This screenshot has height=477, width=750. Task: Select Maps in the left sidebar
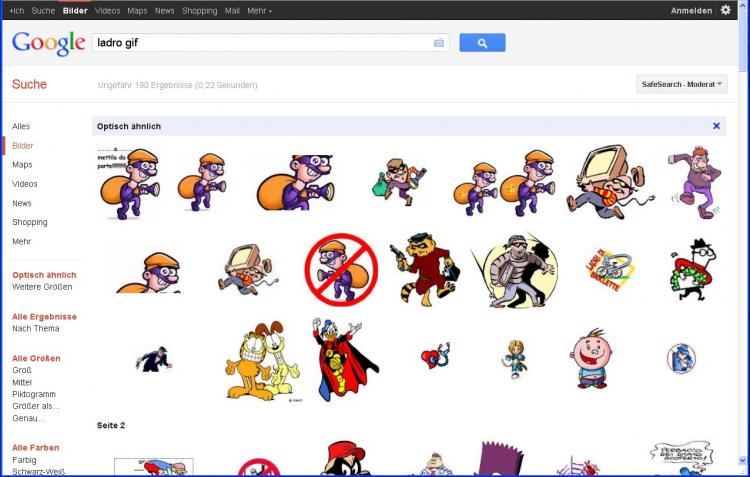point(22,165)
